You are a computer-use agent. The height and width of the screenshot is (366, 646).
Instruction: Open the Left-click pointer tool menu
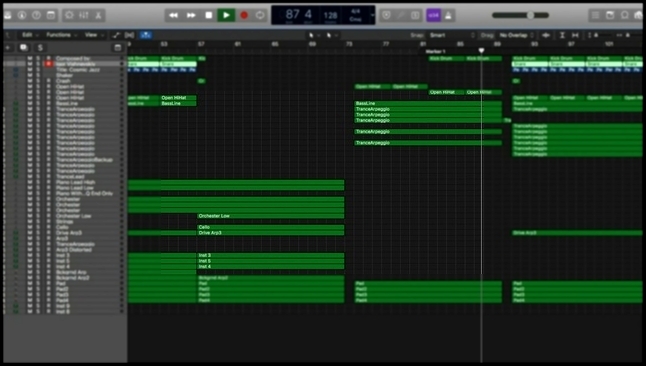pos(314,35)
